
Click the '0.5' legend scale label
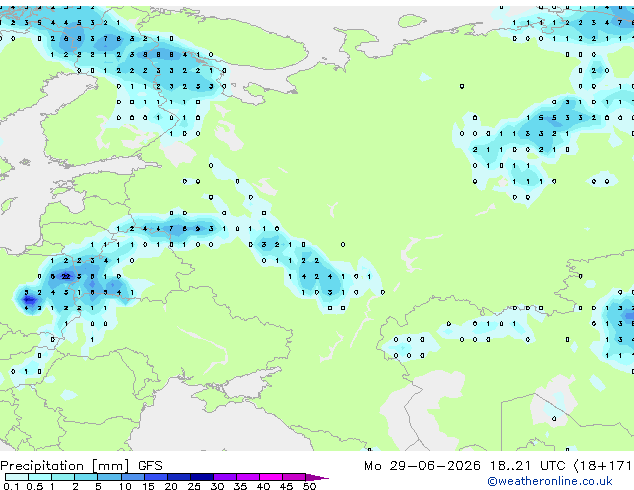point(35,486)
